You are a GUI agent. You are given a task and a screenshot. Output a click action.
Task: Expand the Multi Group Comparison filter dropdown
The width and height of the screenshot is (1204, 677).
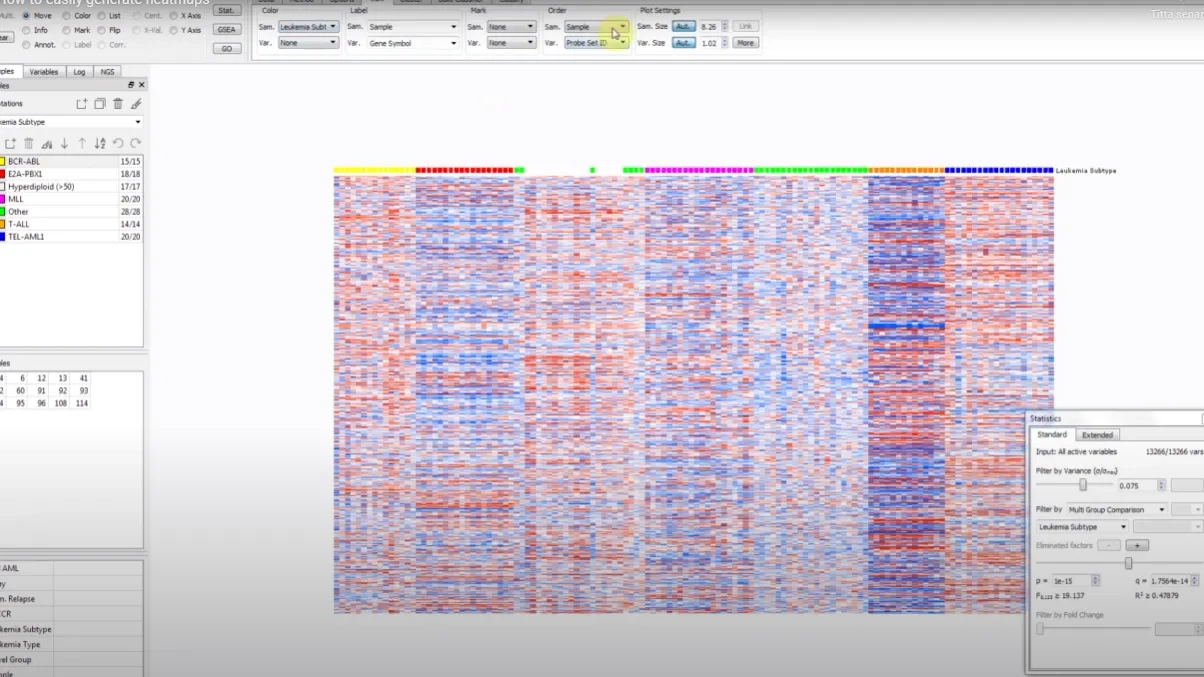pos(1117,510)
